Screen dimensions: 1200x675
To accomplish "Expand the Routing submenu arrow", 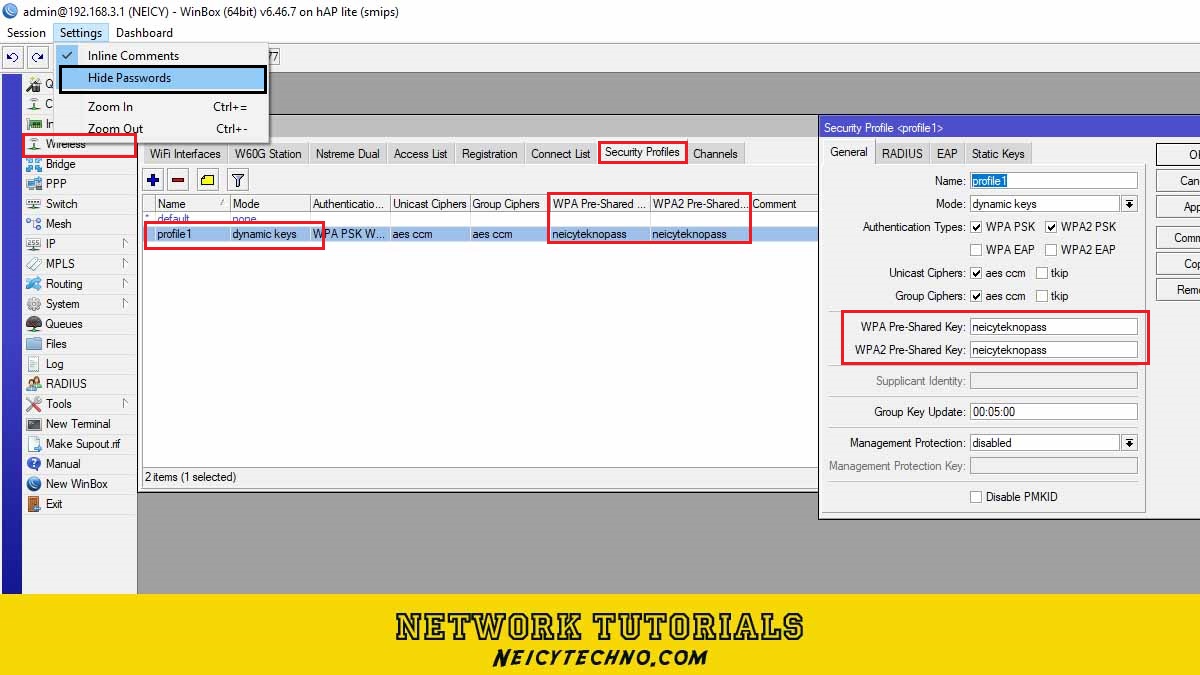I will click(x=125, y=284).
